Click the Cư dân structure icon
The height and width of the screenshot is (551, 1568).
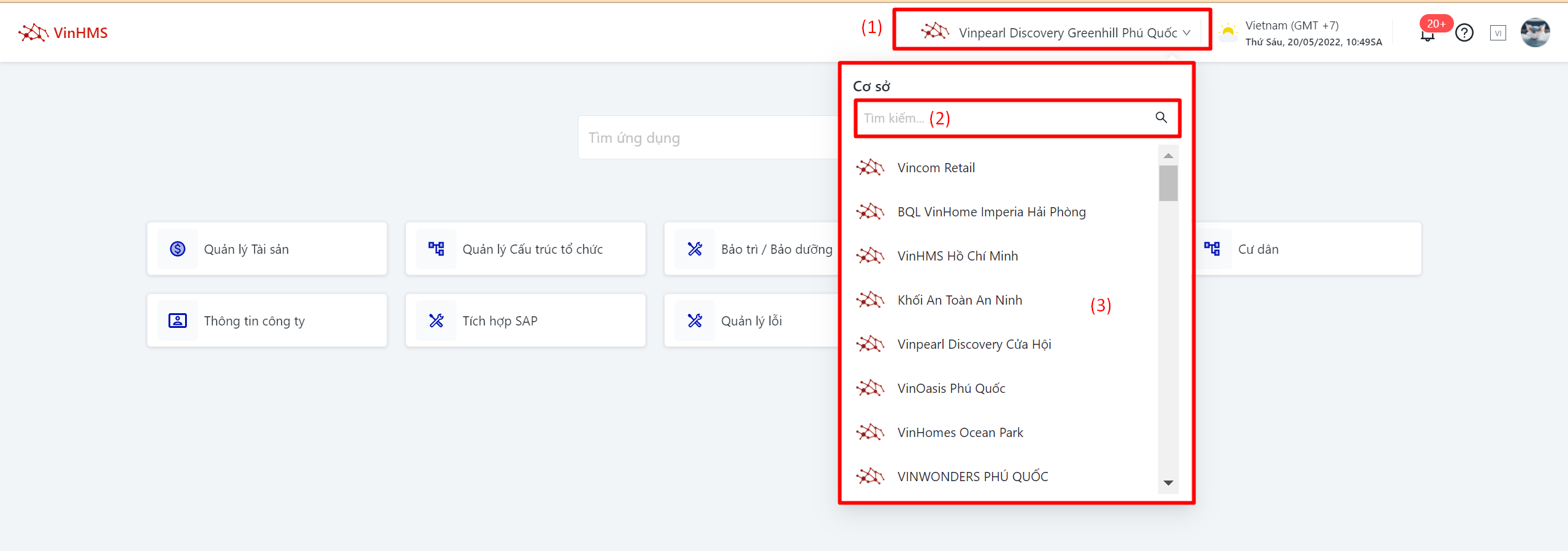click(x=1212, y=249)
